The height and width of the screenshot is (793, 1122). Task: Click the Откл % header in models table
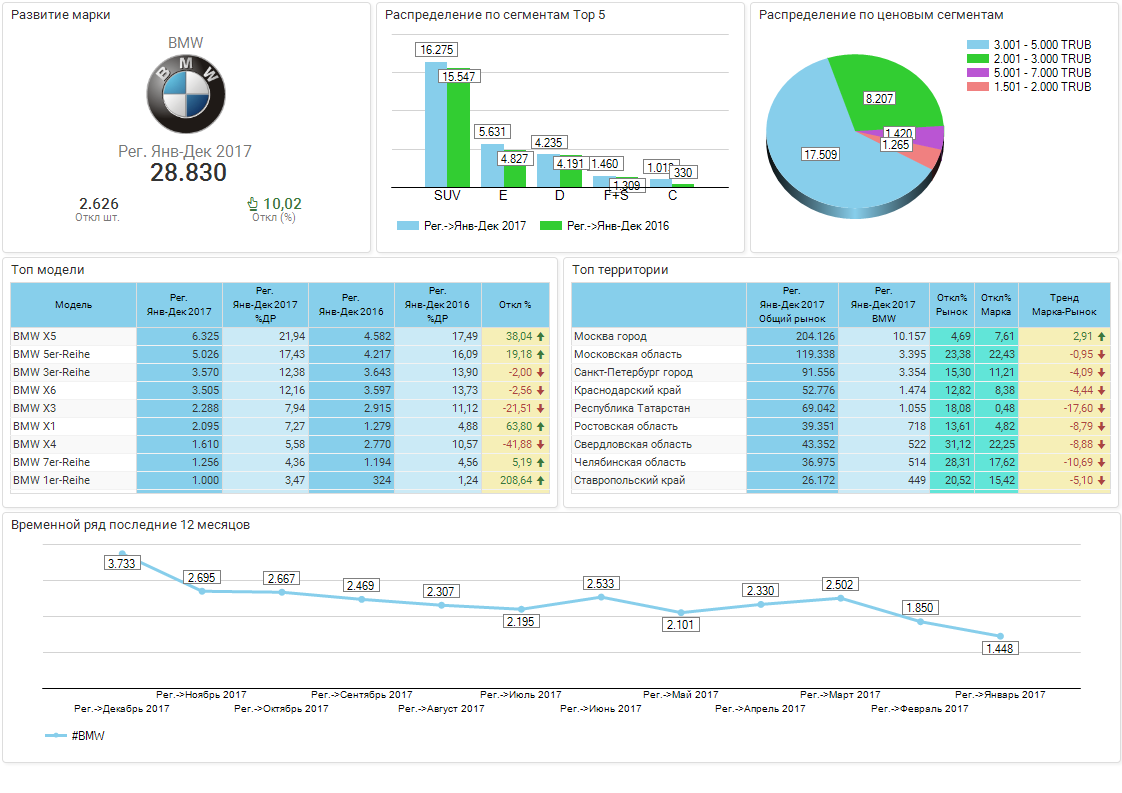tap(515, 305)
